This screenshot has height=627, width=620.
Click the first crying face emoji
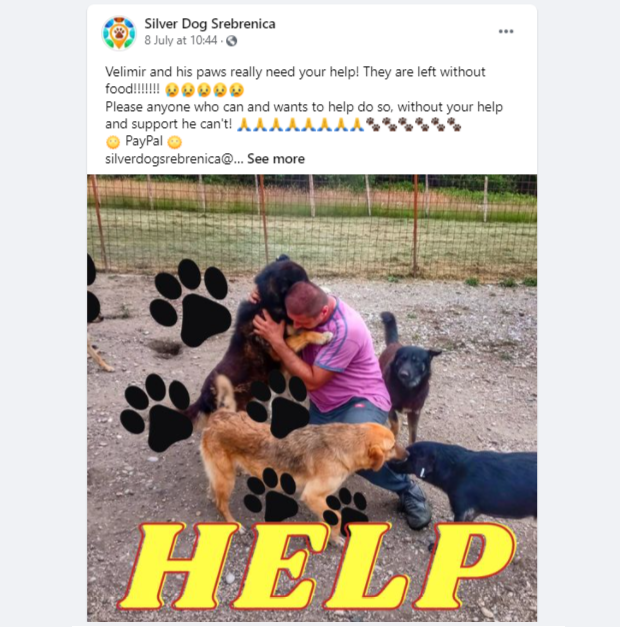click(x=172, y=90)
